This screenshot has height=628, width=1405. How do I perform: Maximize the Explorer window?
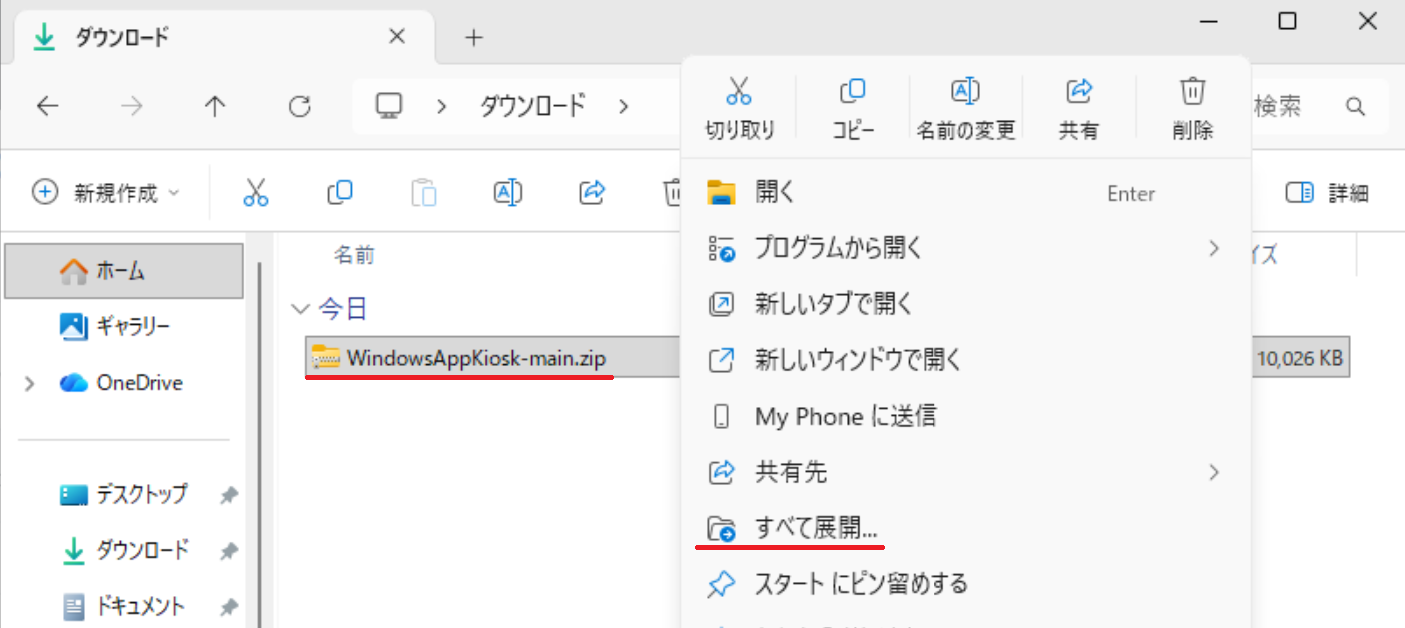pos(1288,21)
